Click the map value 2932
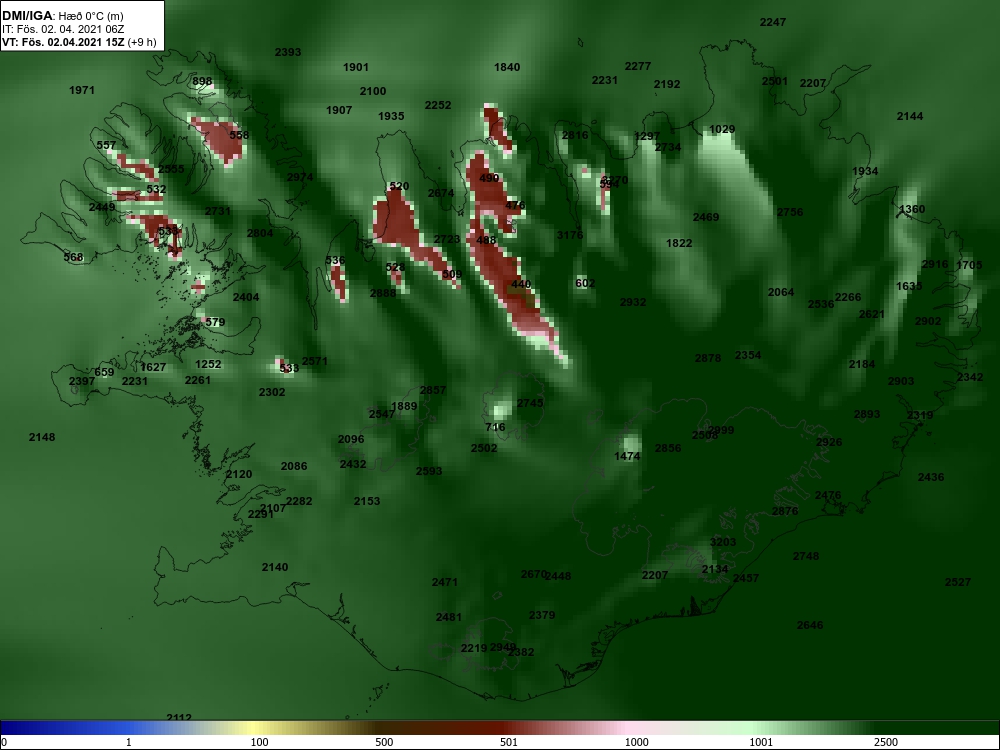Viewport: 1000px width, 750px height. pos(633,302)
